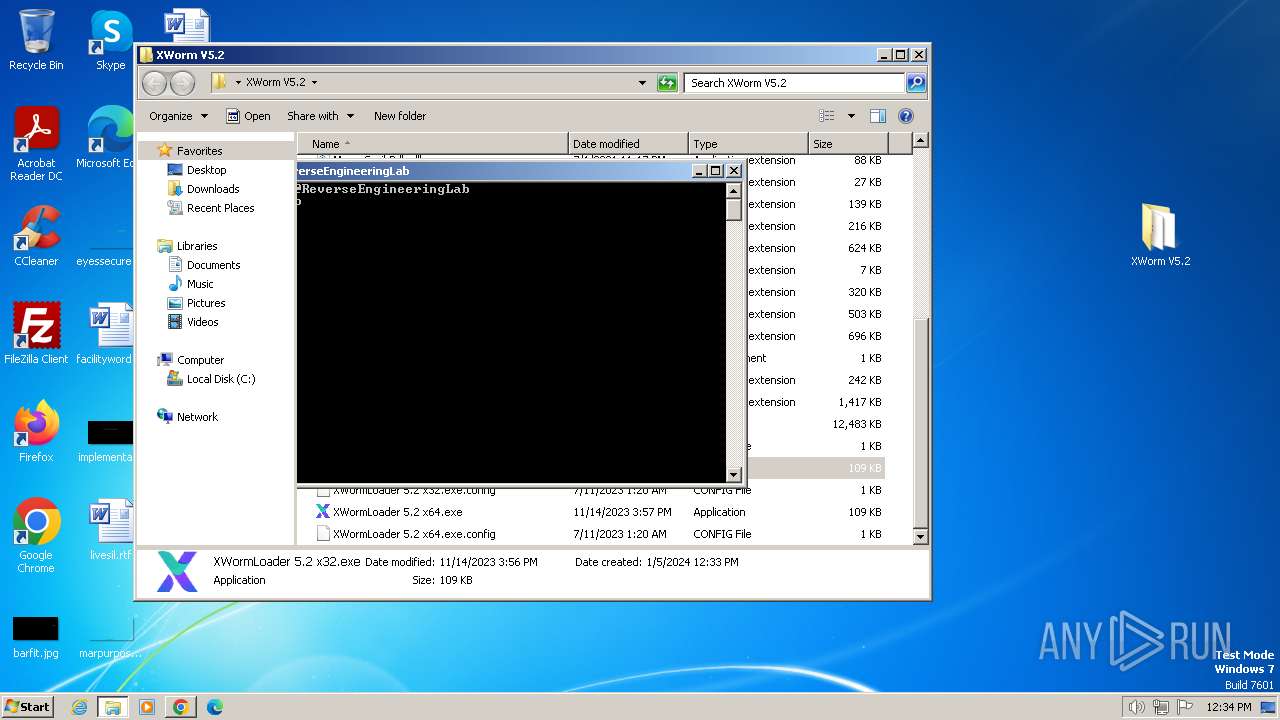Click the taskbar clock showing 12:34 PM
This screenshot has height=720, width=1280.
tap(1229, 707)
